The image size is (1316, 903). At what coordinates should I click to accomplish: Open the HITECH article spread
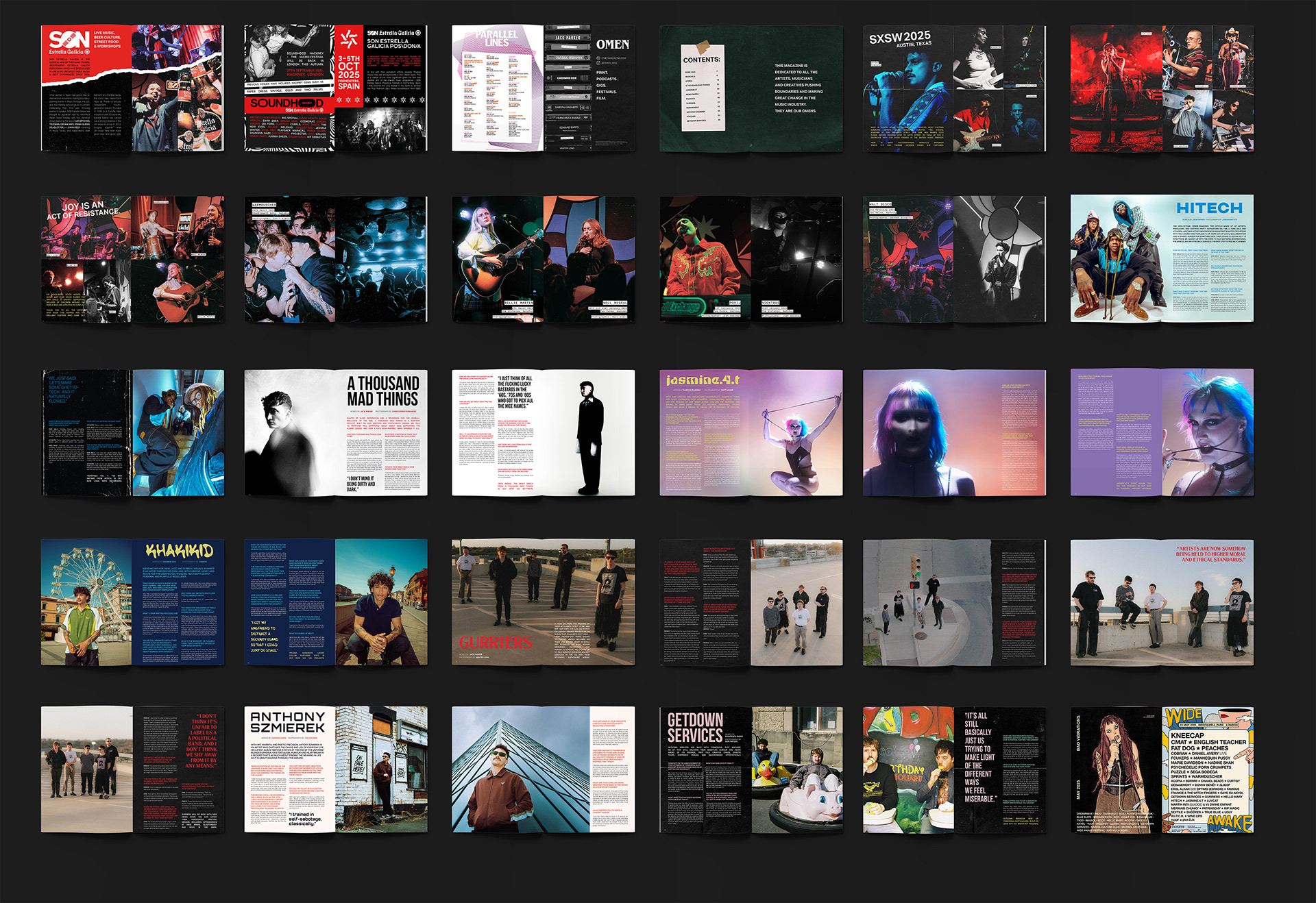pos(1162,259)
